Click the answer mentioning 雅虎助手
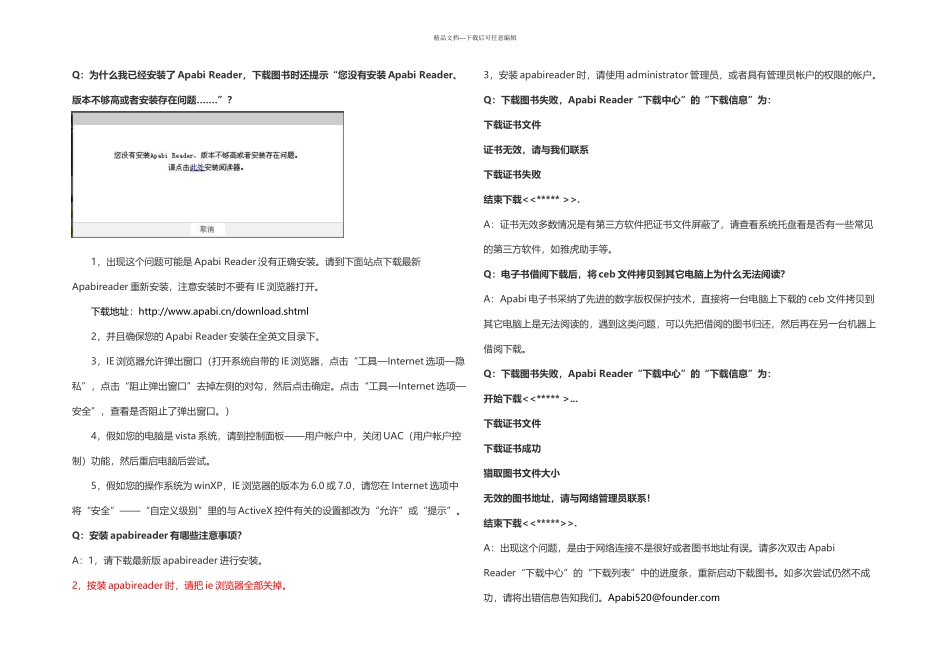This screenshot has width=950, height=672. [678, 237]
